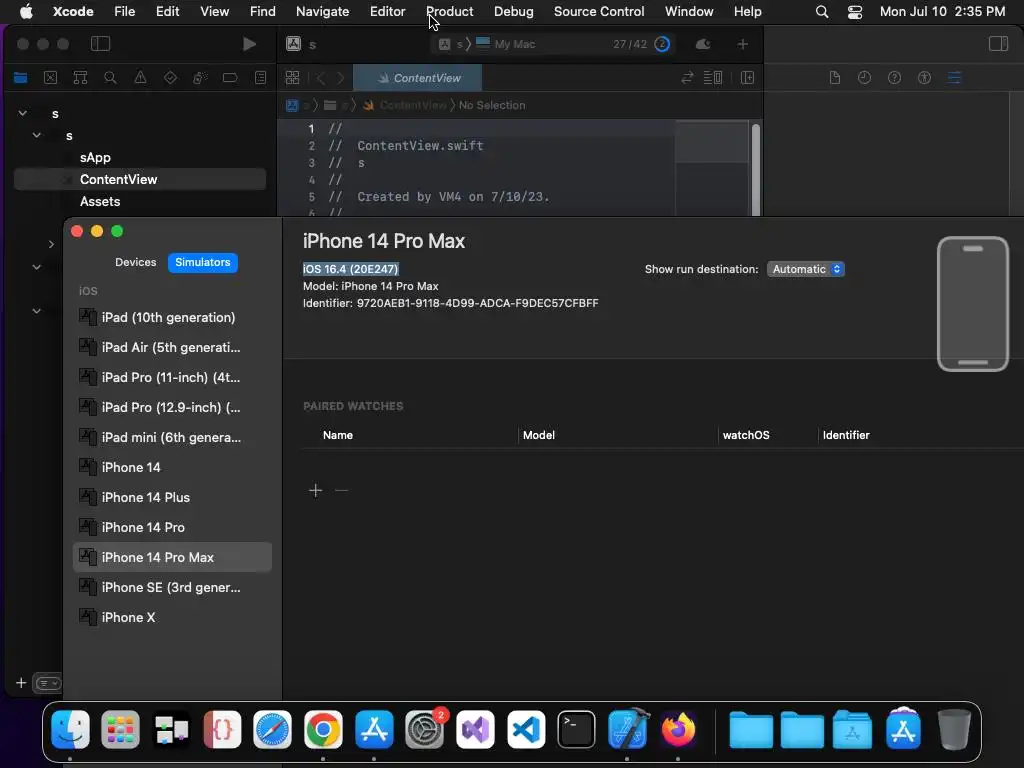Go back in editor history
This screenshot has height=768, width=1024.
pos(321,78)
